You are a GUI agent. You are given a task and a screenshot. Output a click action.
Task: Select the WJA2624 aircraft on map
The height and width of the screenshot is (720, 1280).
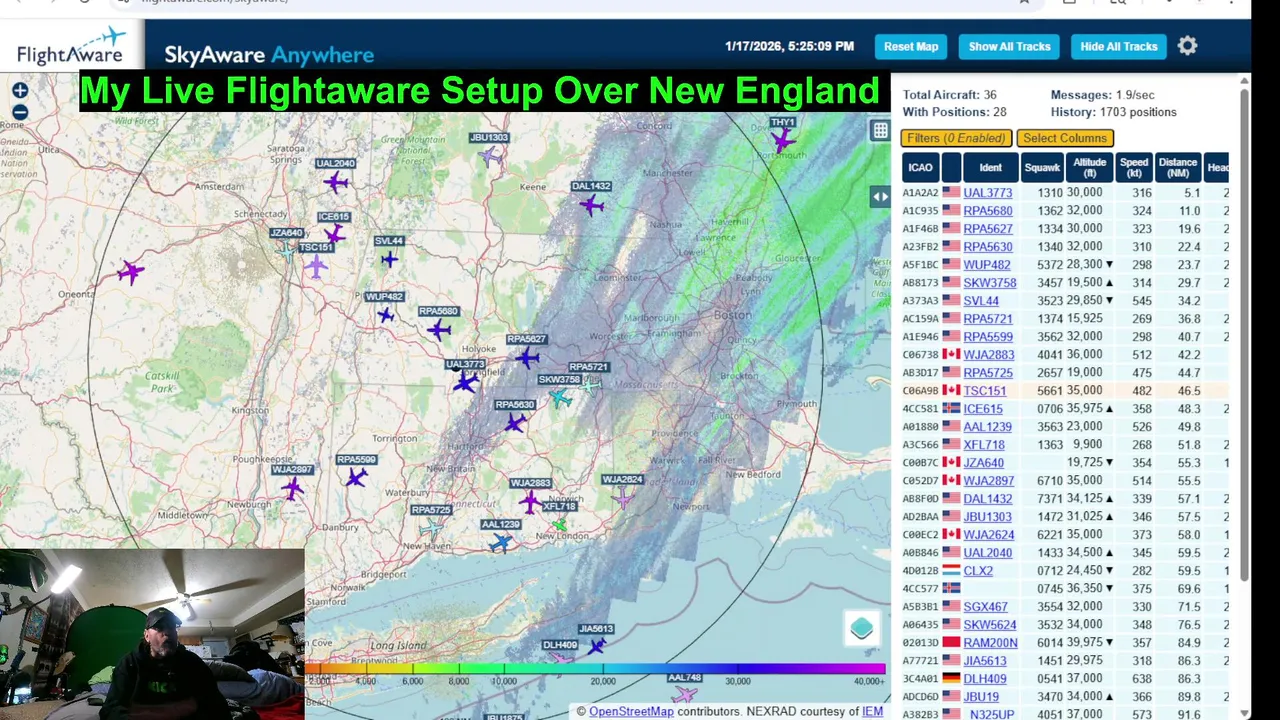tap(622, 497)
